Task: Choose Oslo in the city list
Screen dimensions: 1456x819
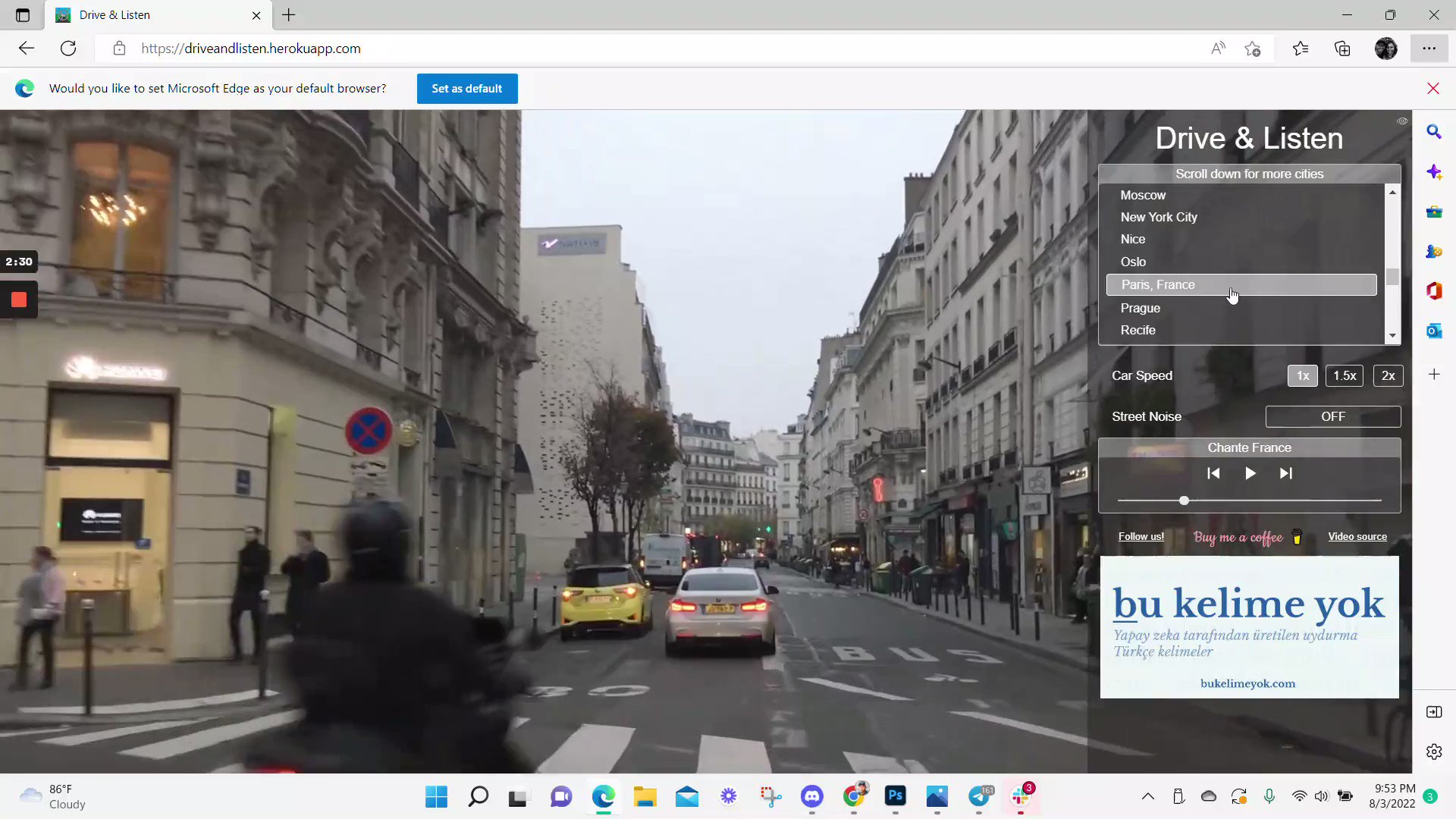Action: pyautogui.click(x=1241, y=262)
